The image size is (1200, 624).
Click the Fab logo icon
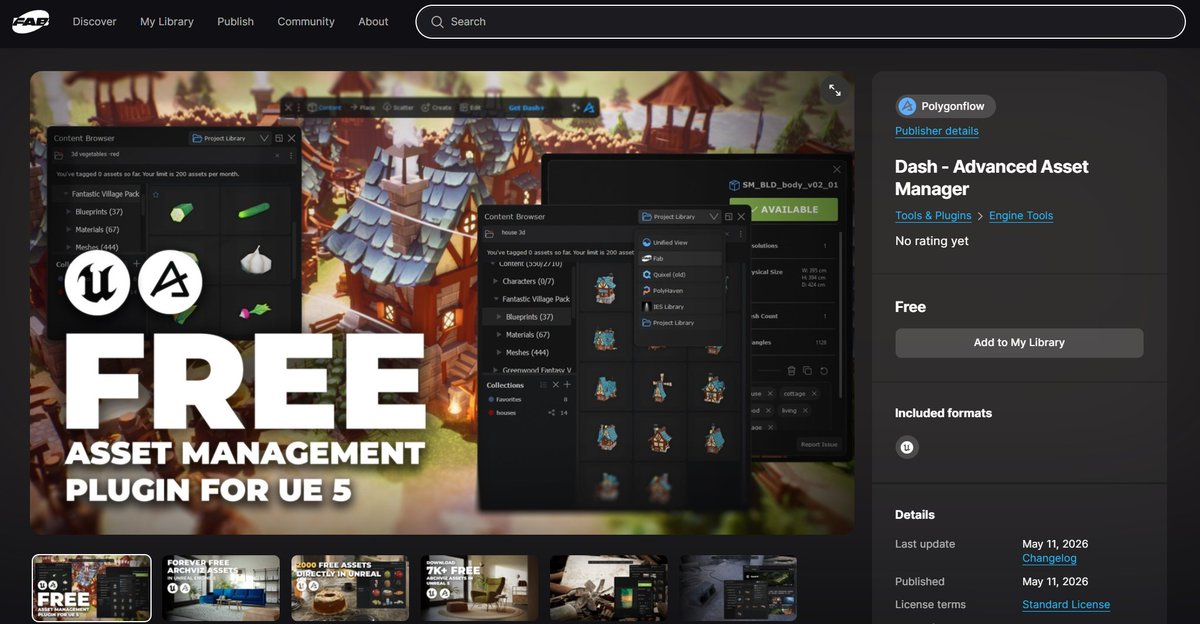[x=30, y=22]
